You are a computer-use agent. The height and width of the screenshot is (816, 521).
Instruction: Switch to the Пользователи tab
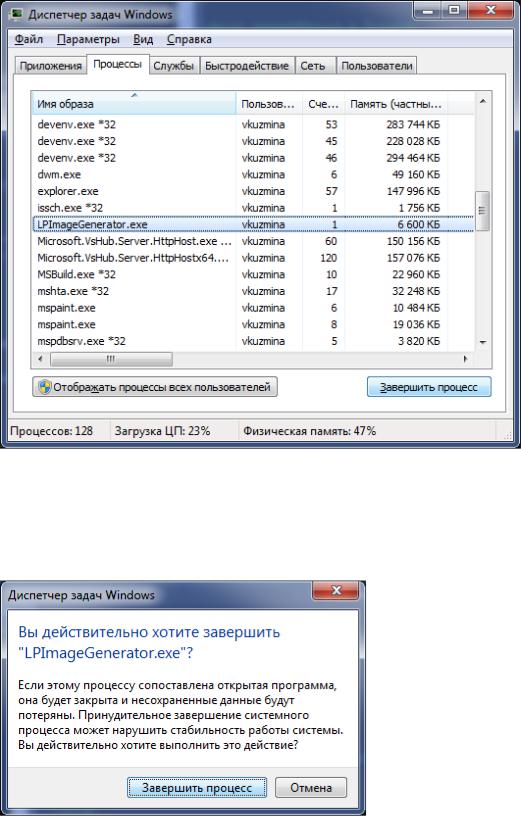click(x=377, y=66)
